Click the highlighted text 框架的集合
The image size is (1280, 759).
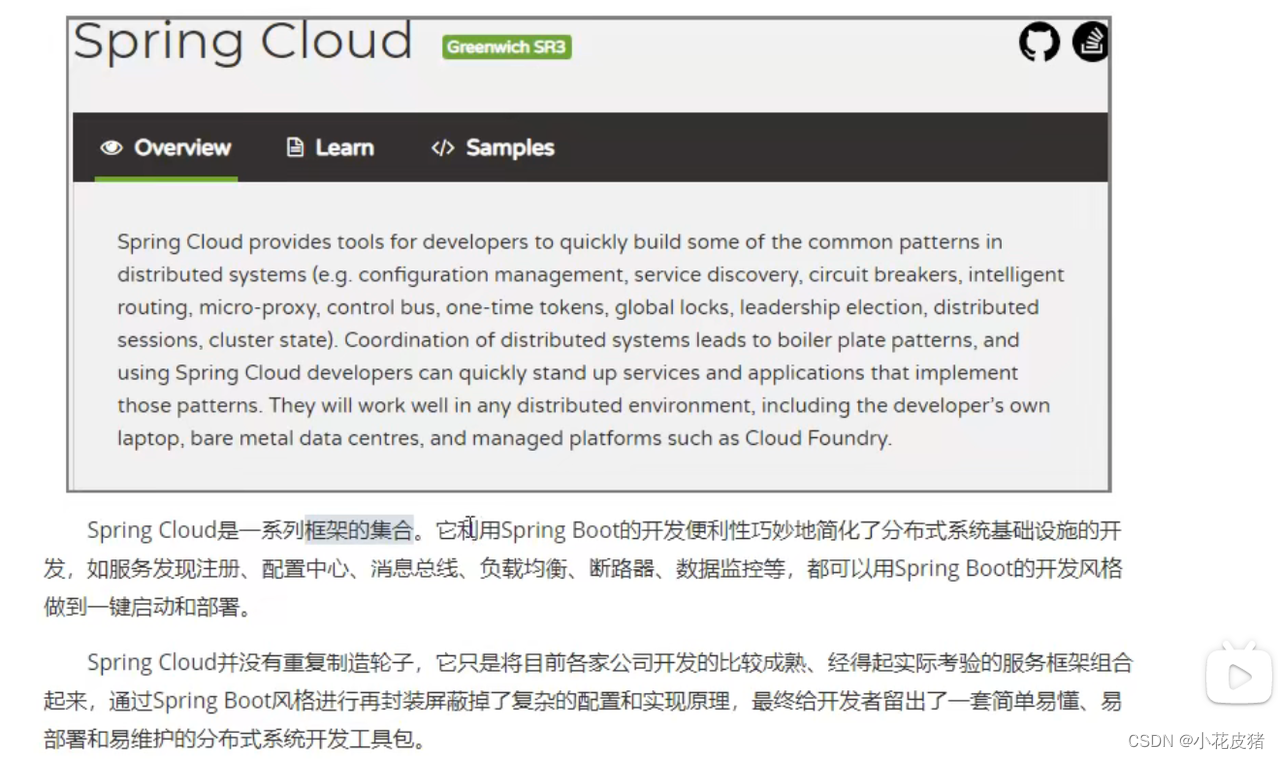click(x=359, y=530)
